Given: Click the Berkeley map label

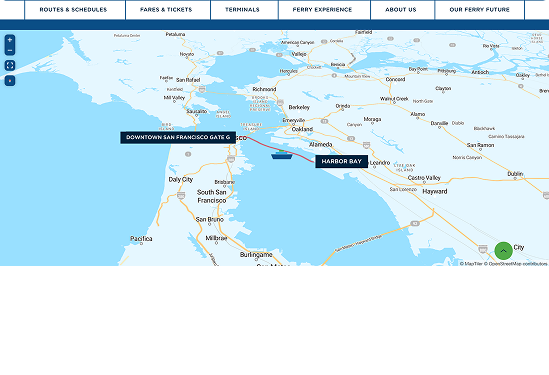Looking at the screenshot, I should (x=299, y=107).
